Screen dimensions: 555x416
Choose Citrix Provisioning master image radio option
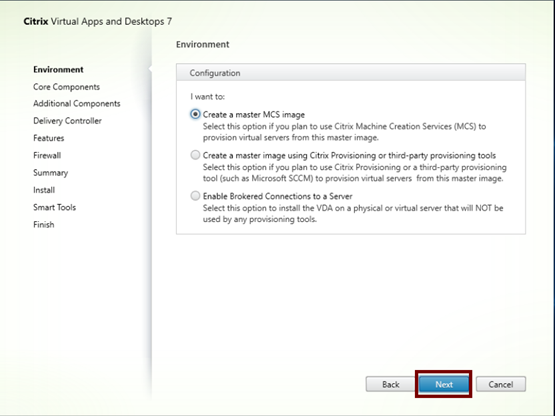195,155
